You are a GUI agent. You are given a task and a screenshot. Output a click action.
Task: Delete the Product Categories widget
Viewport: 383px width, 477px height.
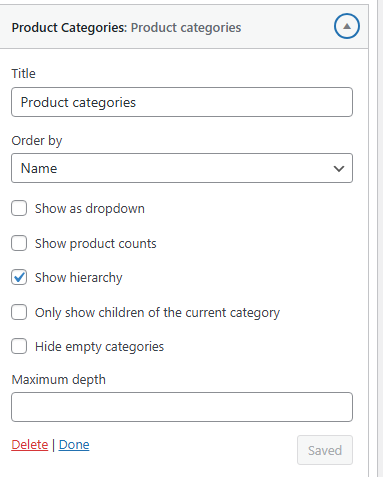(30, 445)
